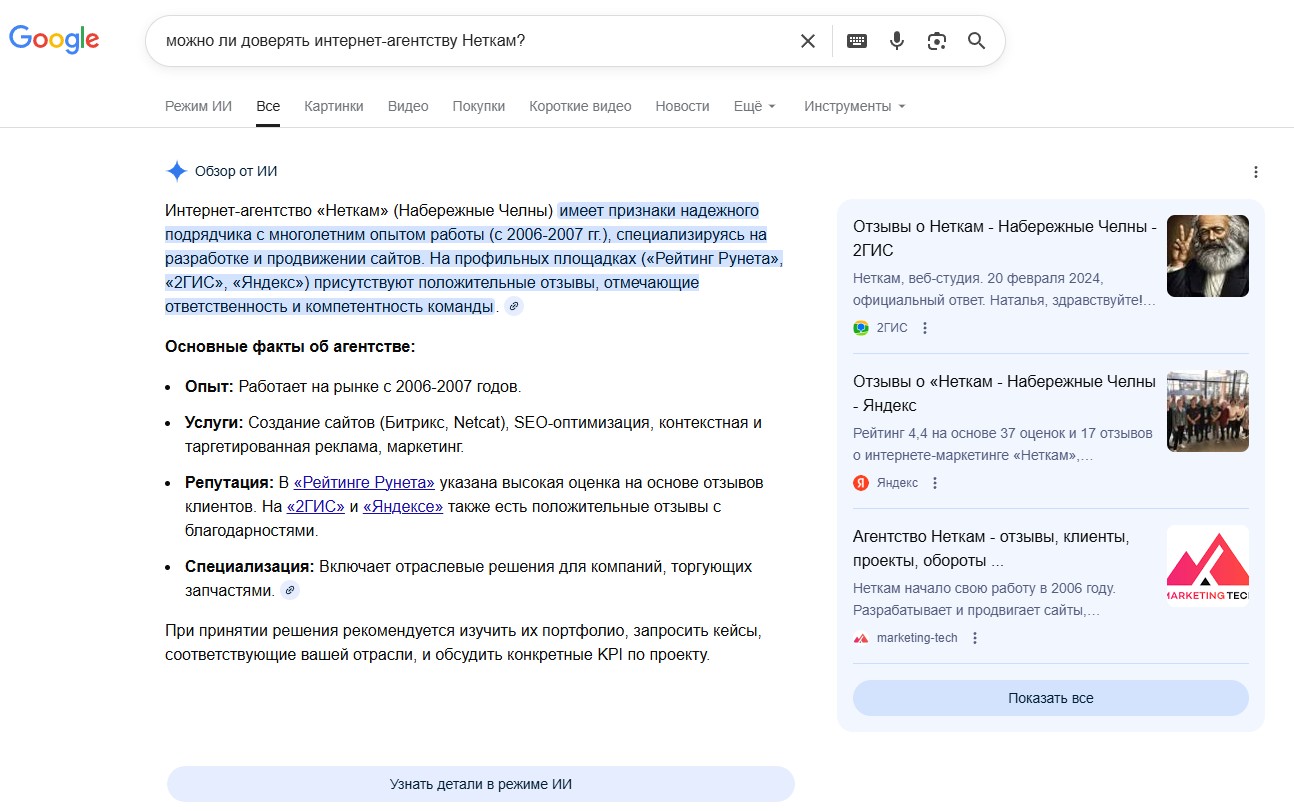This screenshot has height=811, width=1294.
Task: Open search by image camera icon
Action: (x=937, y=41)
